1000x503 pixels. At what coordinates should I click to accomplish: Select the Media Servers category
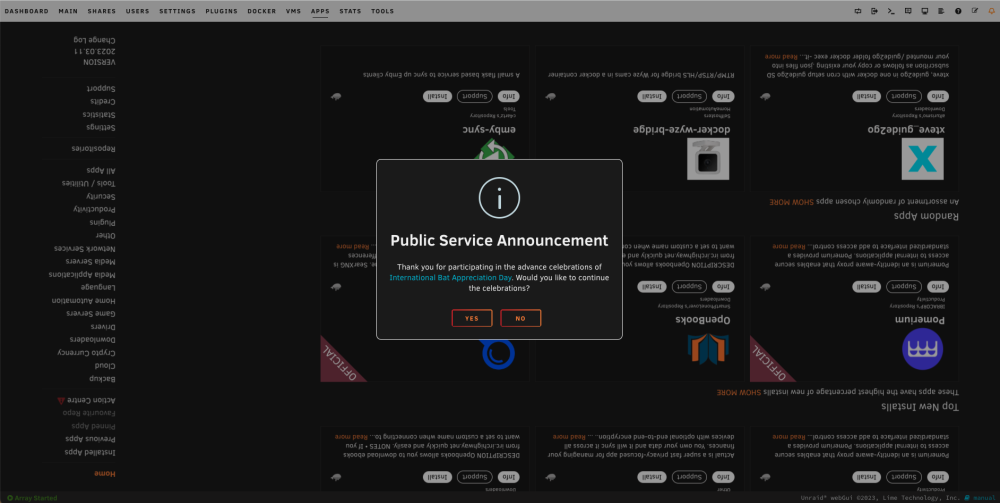click(x=90, y=261)
